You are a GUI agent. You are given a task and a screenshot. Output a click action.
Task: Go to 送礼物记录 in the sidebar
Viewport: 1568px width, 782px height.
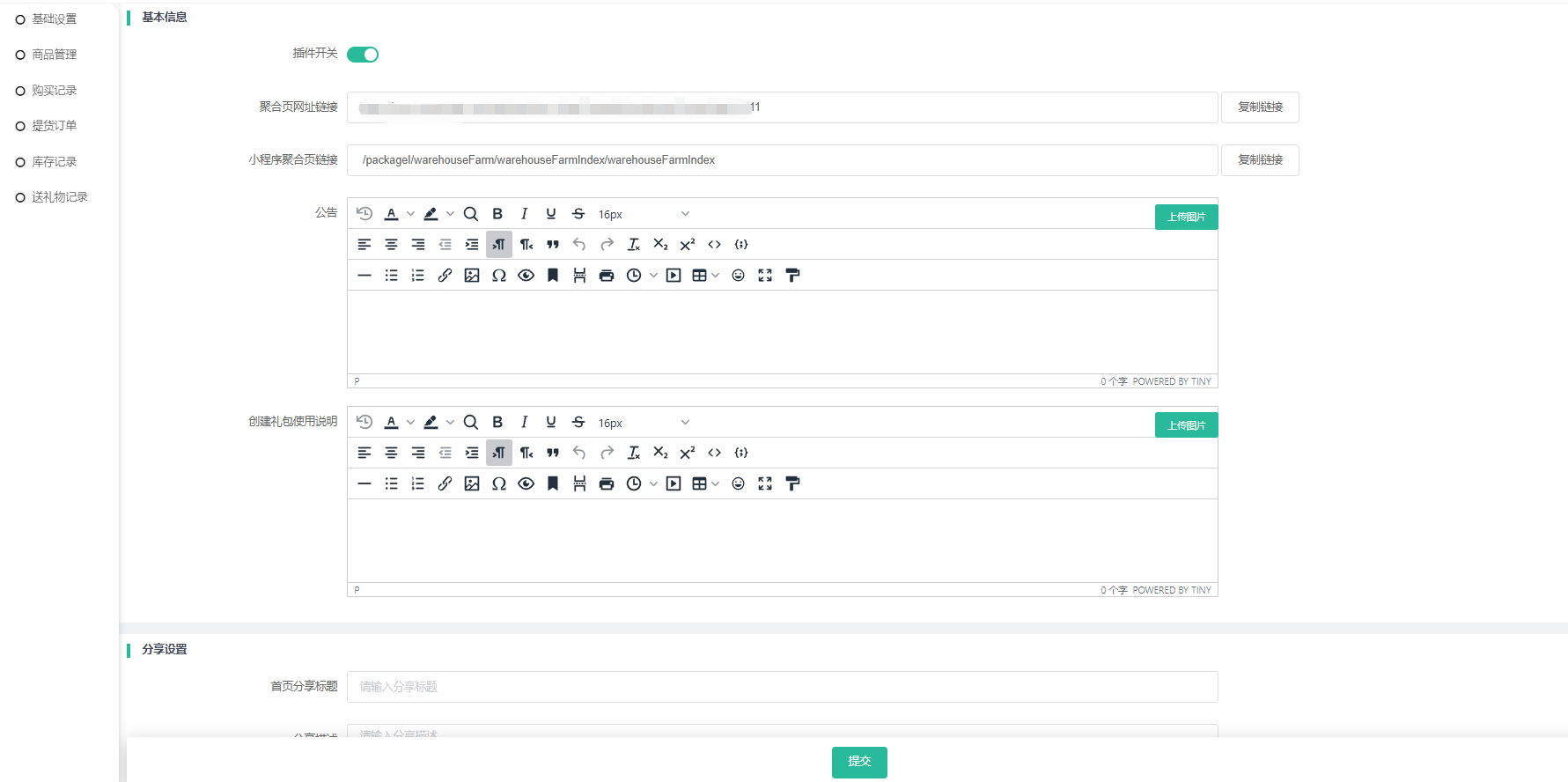click(60, 197)
